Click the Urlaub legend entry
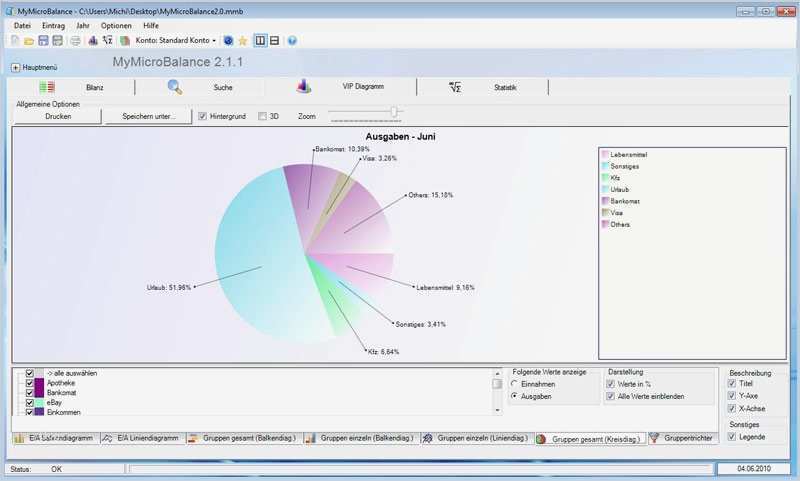 tap(615, 189)
